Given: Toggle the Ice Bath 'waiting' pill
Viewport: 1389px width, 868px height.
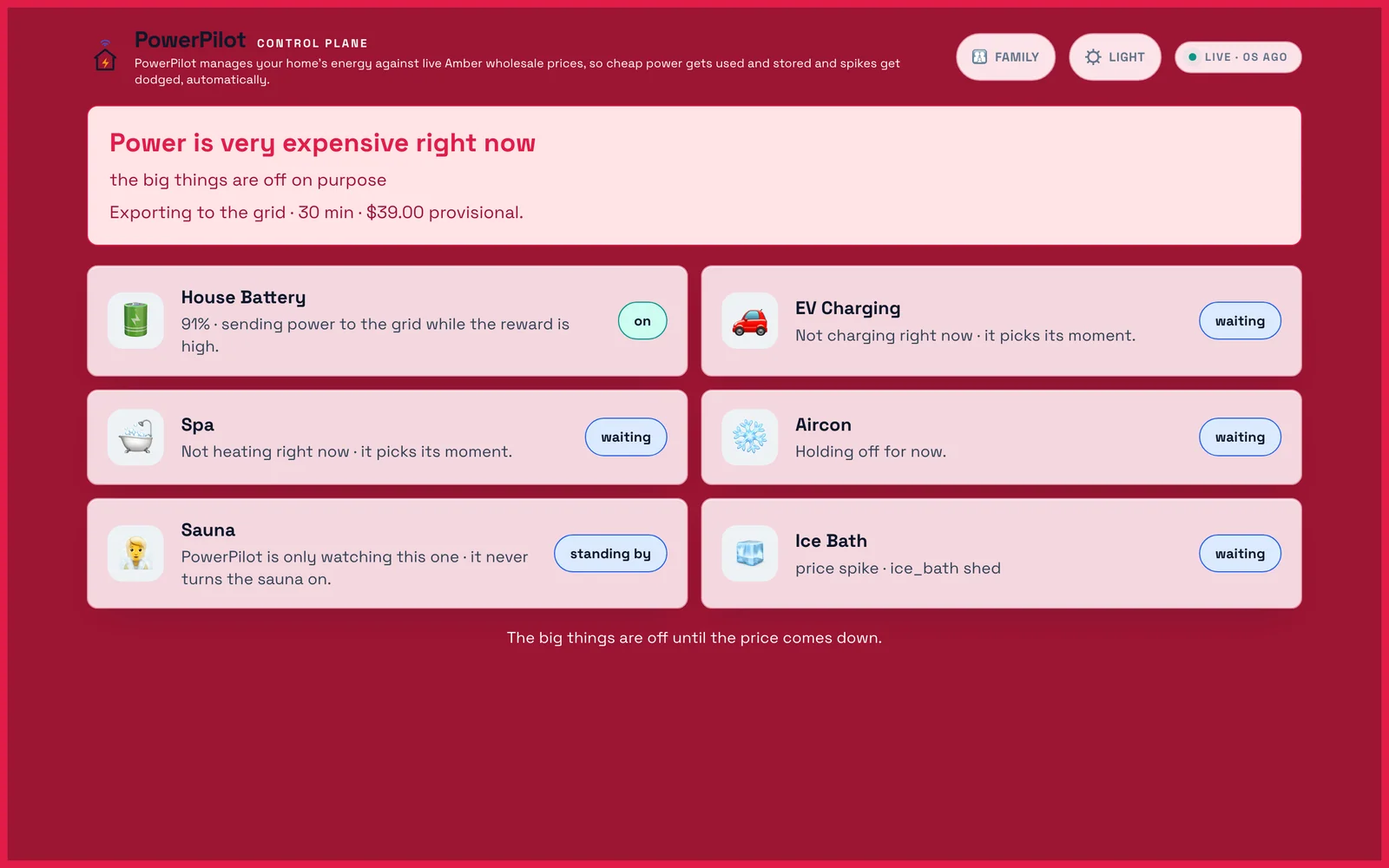Looking at the screenshot, I should pyautogui.click(x=1240, y=553).
